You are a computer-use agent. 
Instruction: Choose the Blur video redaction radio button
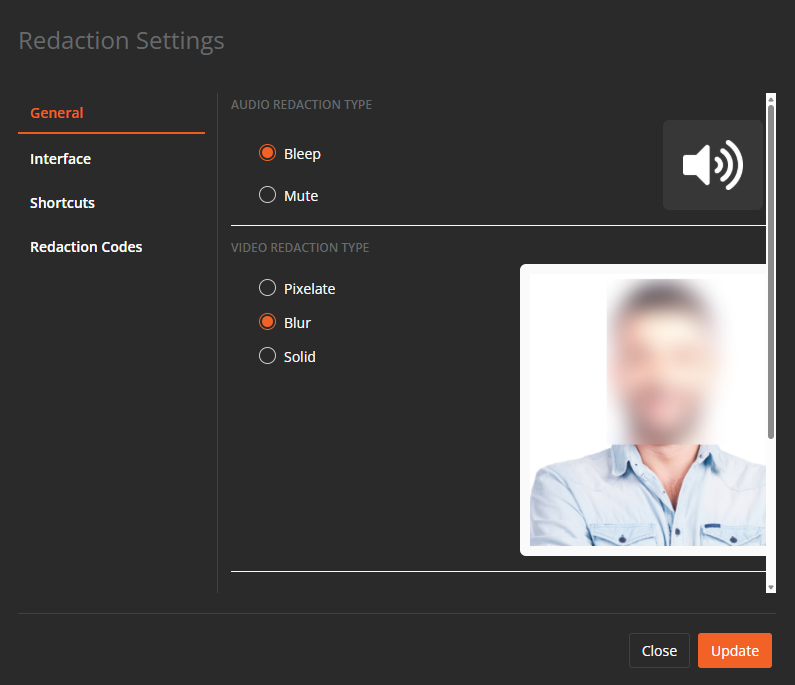point(267,323)
